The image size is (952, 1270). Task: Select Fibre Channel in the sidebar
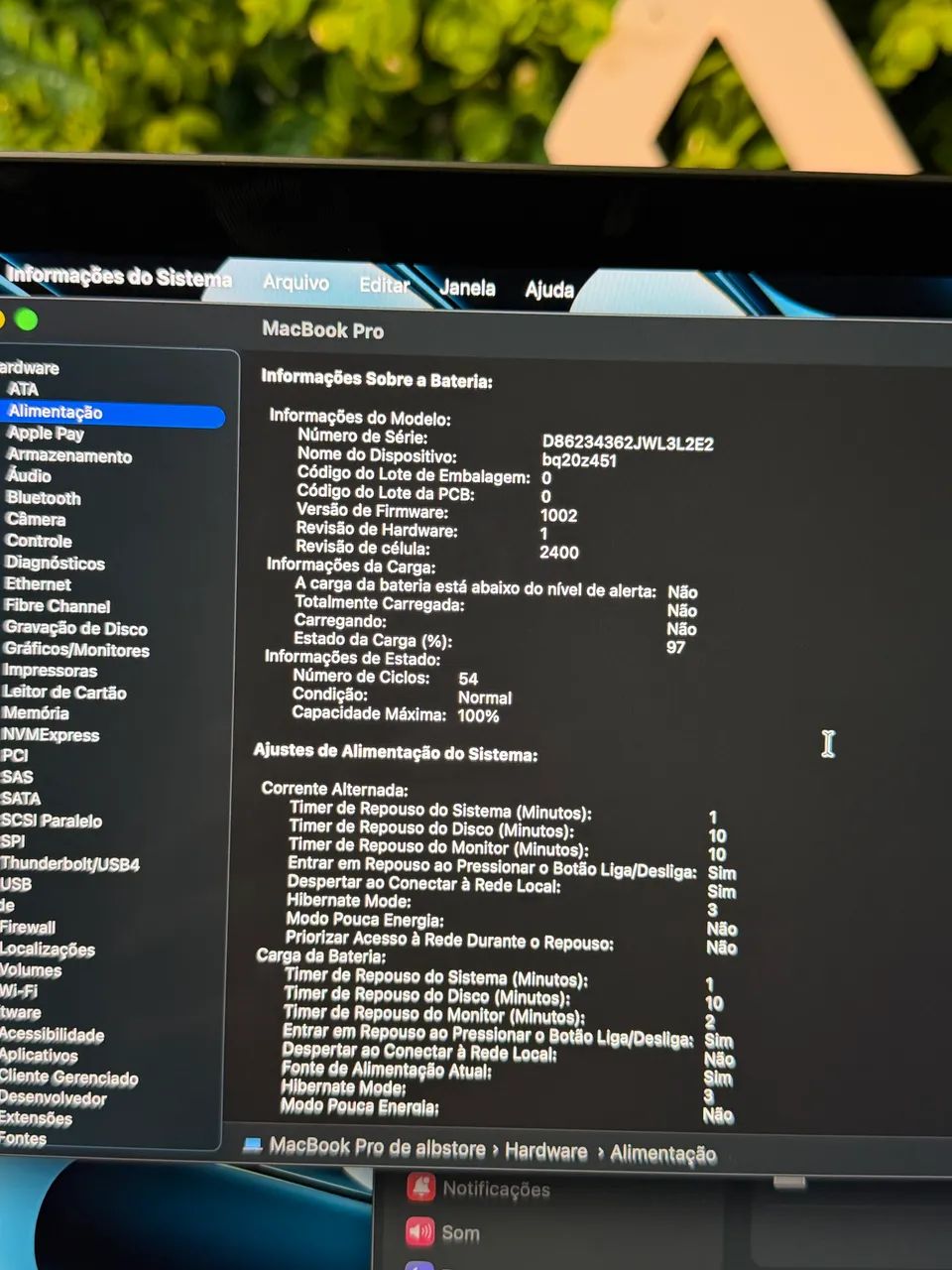tap(58, 606)
